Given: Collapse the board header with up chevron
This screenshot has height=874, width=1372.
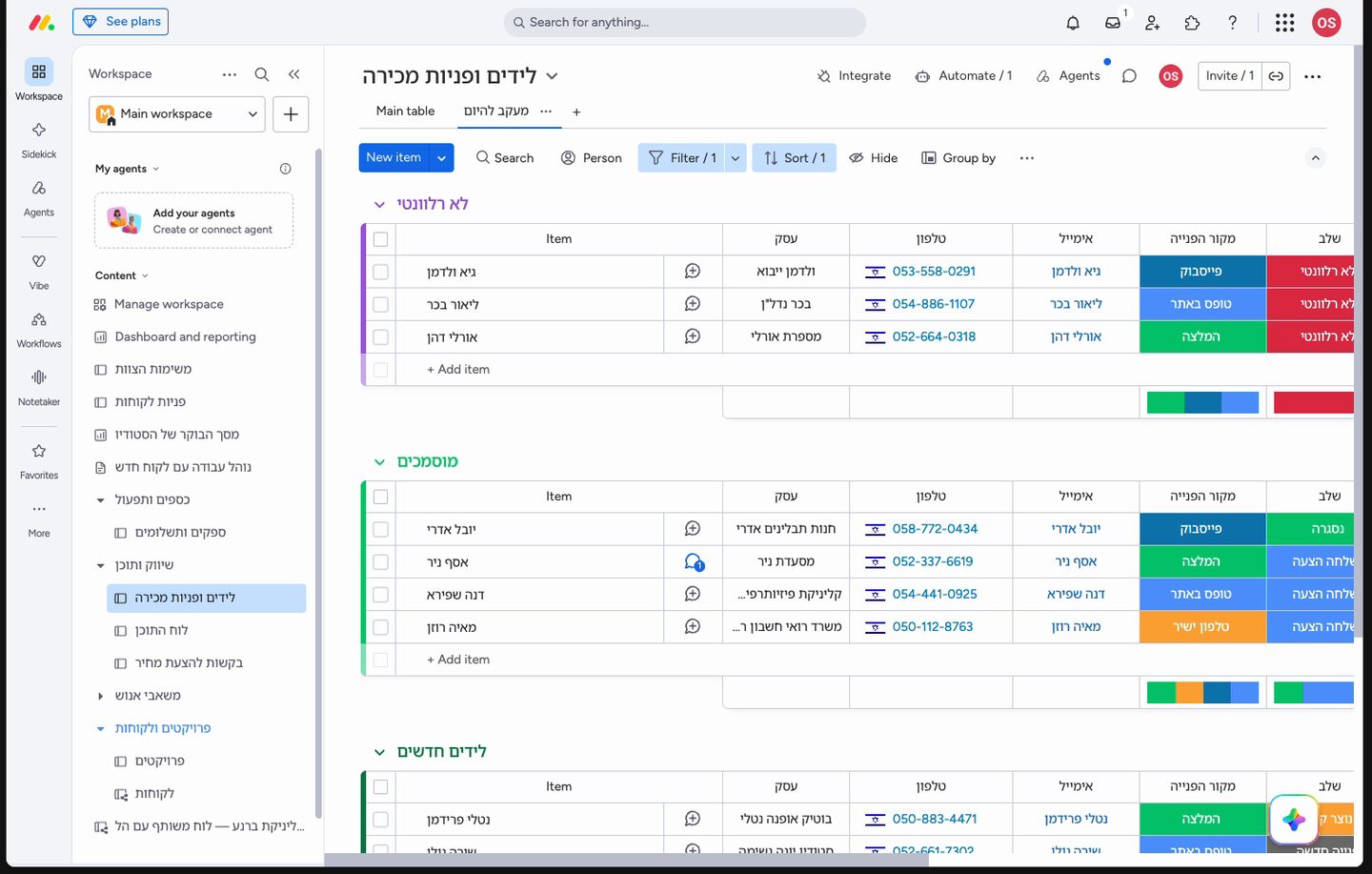Looking at the screenshot, I should coord(1316,158).
